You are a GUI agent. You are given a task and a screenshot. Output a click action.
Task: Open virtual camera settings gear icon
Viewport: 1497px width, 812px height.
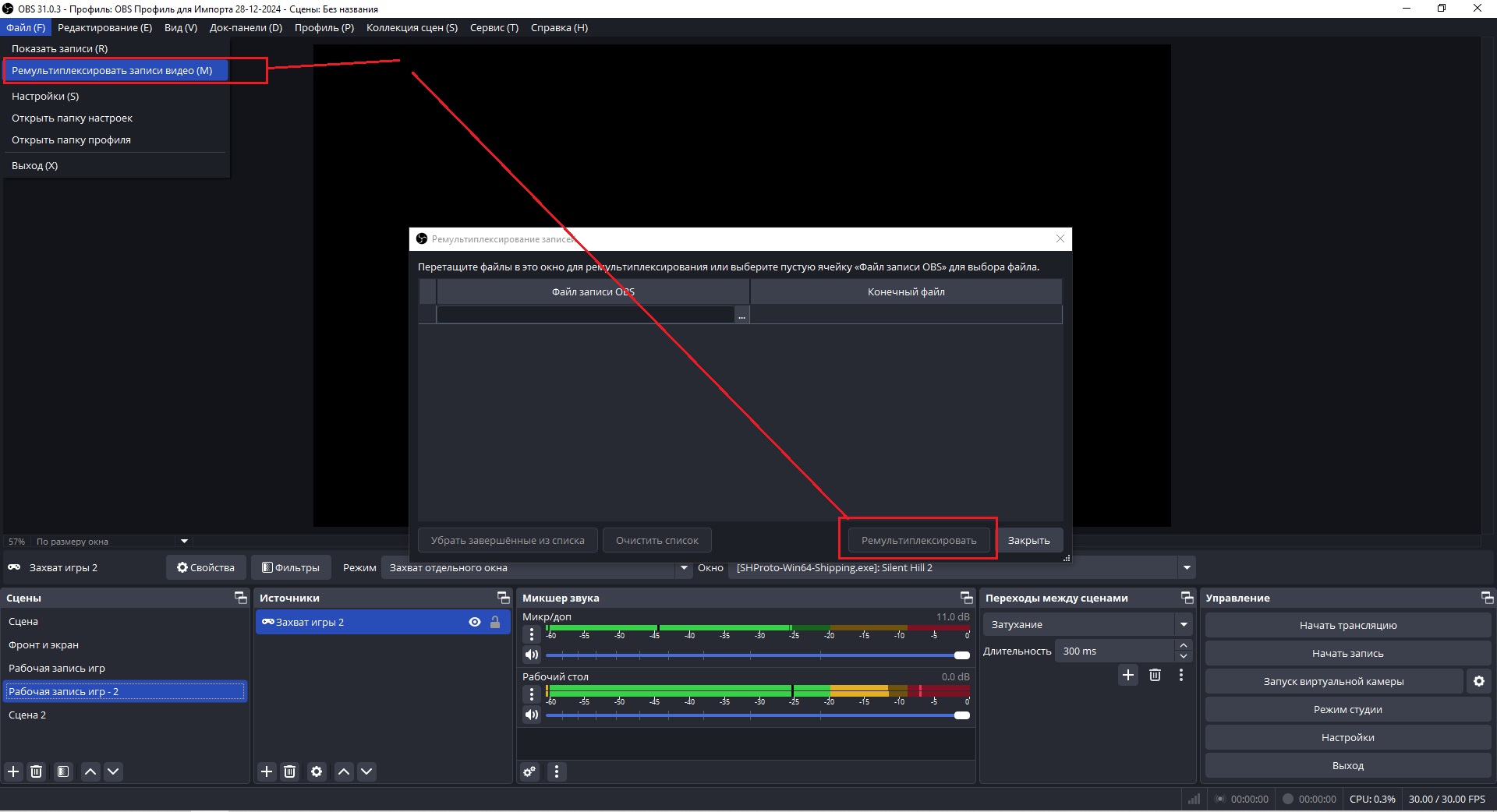1479,681
